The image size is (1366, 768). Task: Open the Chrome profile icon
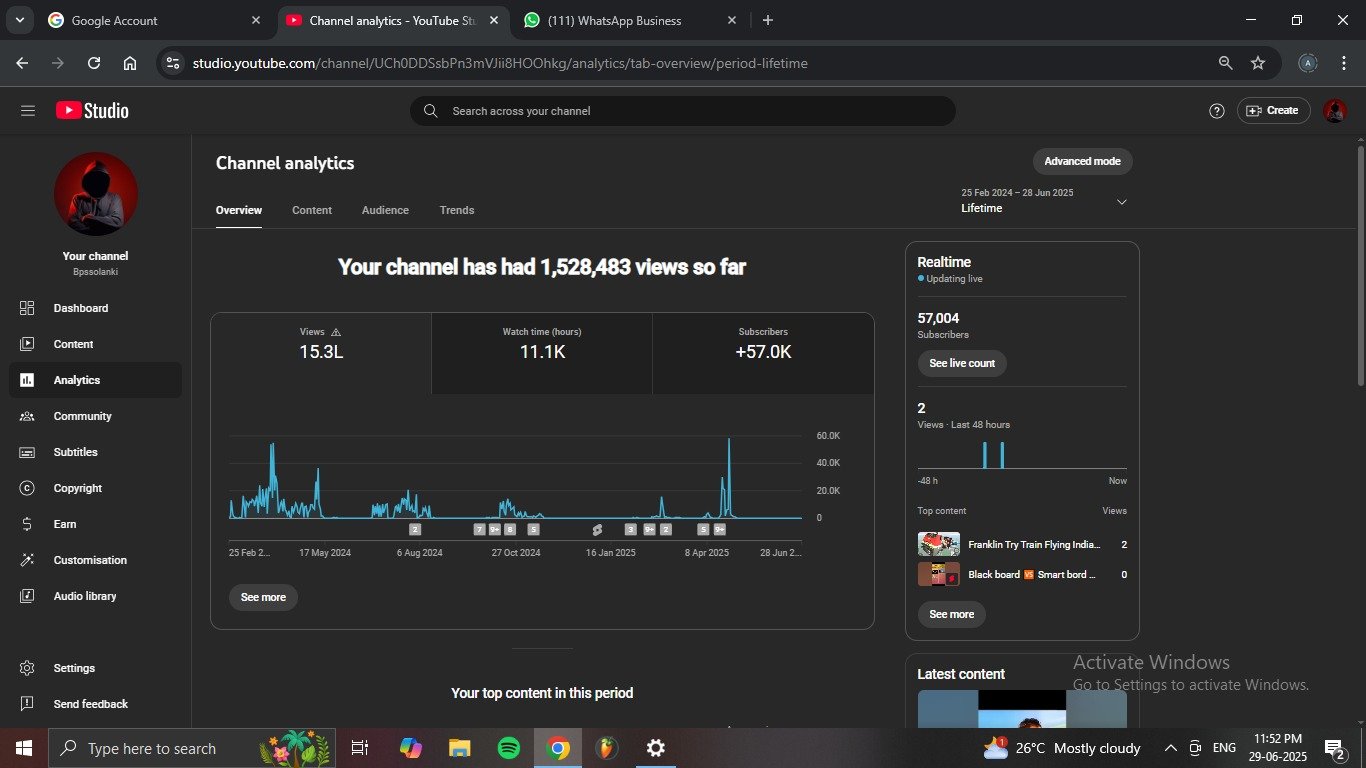(x=1308, y=63)
